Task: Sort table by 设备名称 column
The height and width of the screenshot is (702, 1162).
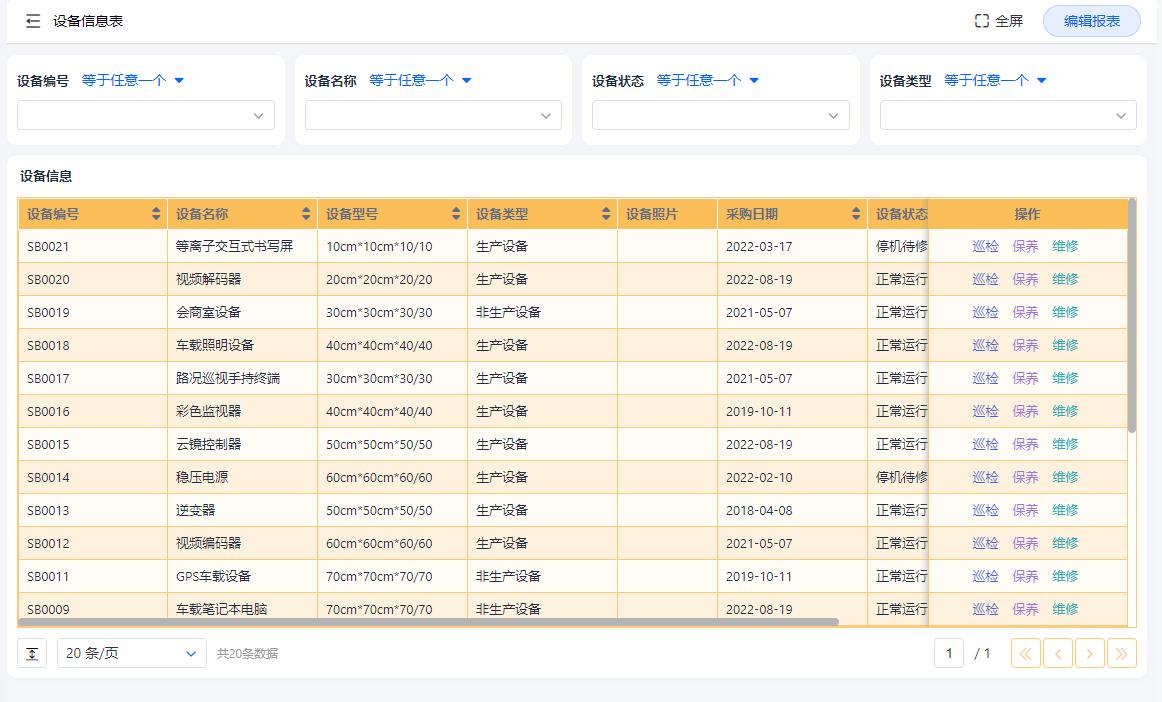Action: (305, 213)
